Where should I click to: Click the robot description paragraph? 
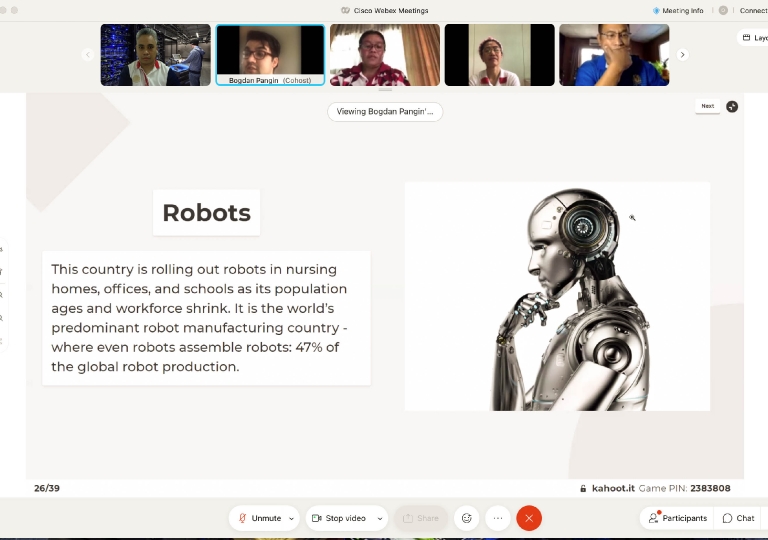pos(206,318)
